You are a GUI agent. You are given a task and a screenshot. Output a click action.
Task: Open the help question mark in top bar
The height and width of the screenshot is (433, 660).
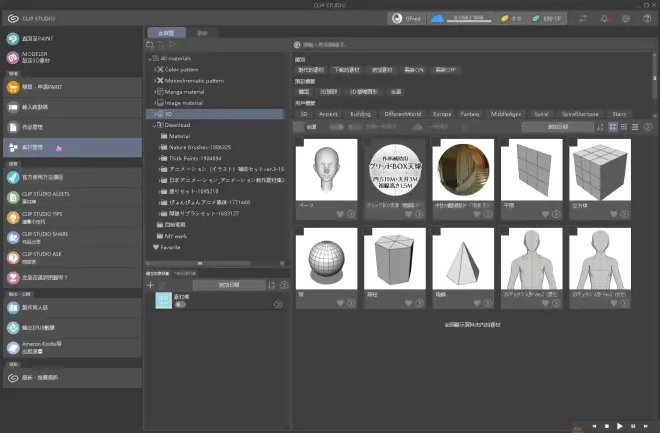(647, 19)
